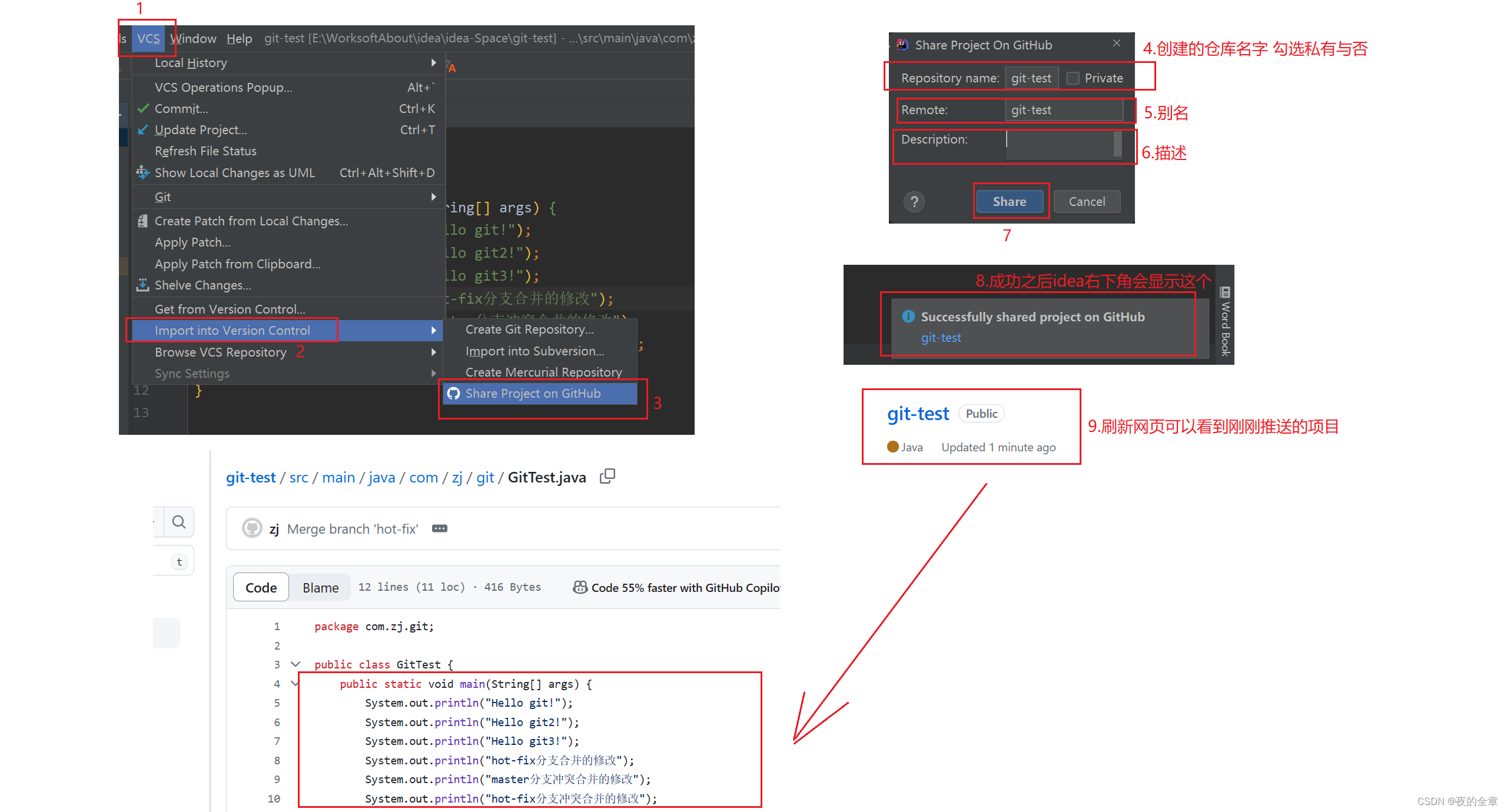Click zj breadcrumb link
The image size is (1507, 812).
click(457, 477)
